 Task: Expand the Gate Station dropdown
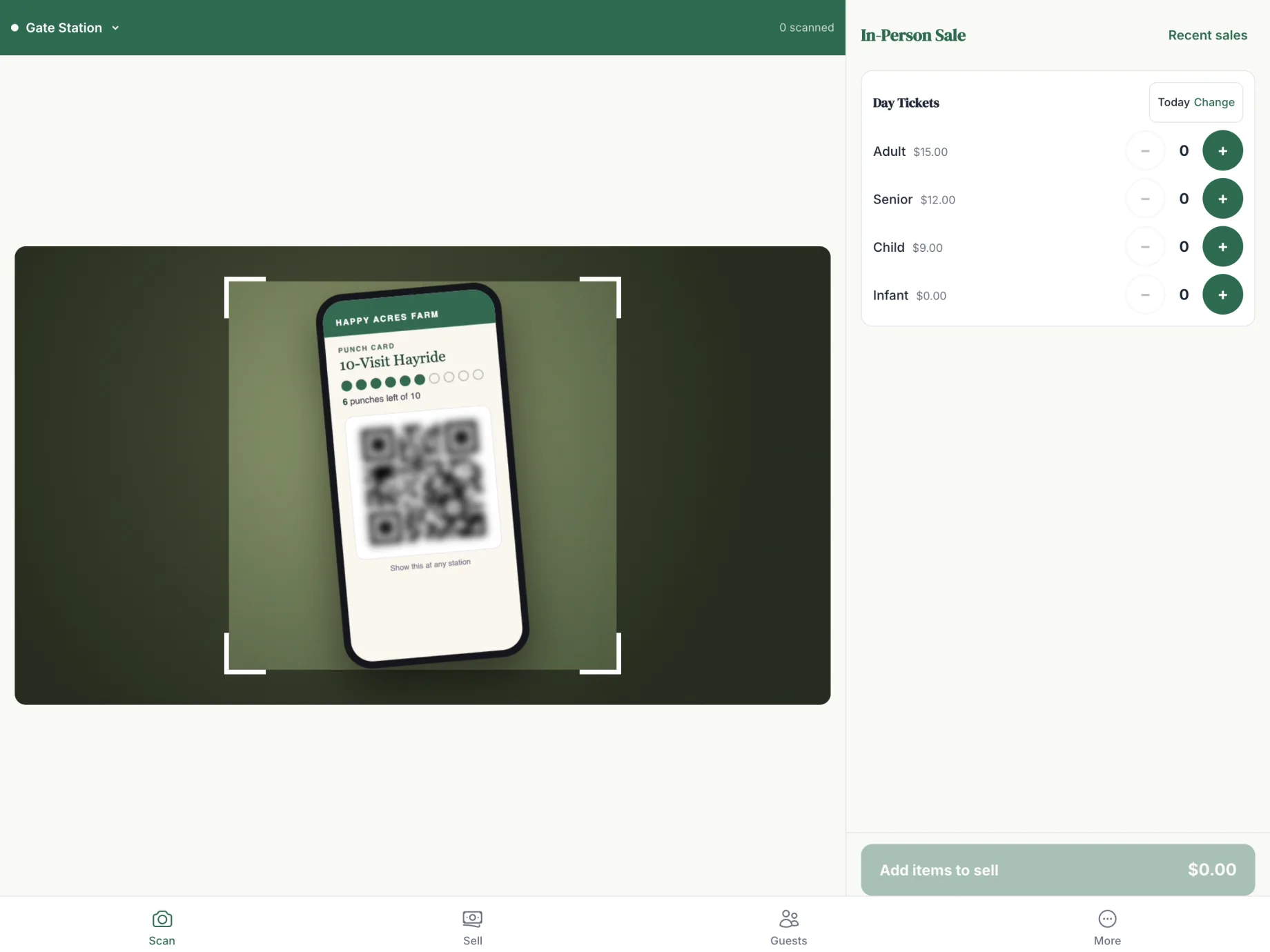66,28
